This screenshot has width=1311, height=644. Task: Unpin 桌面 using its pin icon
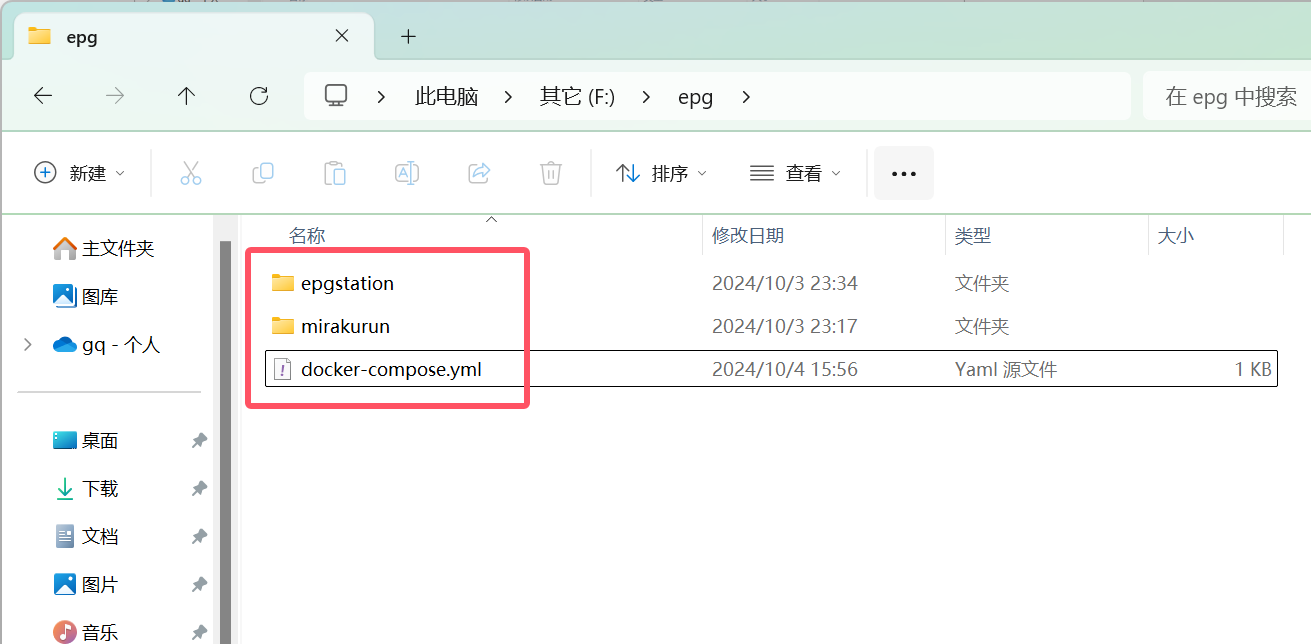tap(199, 440)
